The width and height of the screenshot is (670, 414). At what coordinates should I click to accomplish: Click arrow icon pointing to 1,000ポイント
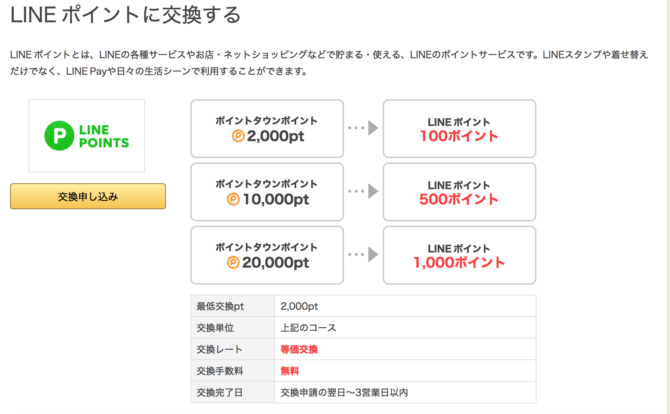363,254
